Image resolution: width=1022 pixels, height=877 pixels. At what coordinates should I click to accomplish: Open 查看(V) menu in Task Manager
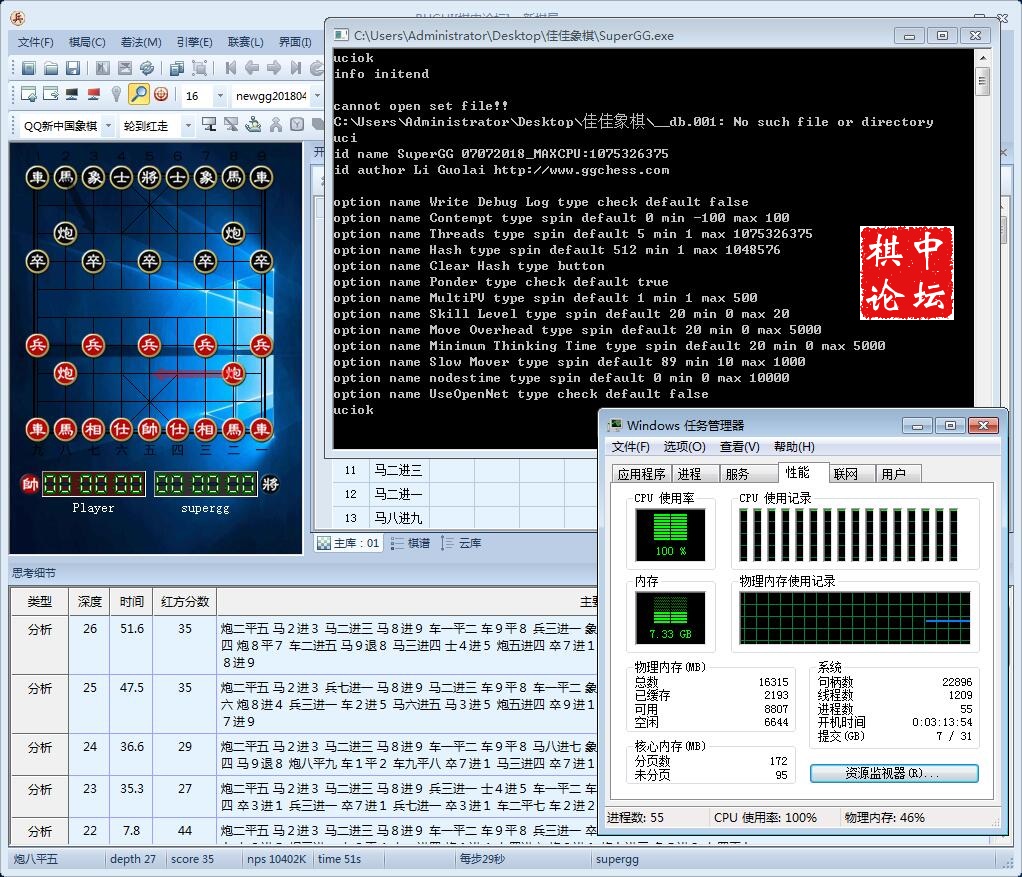pos(740,447)
